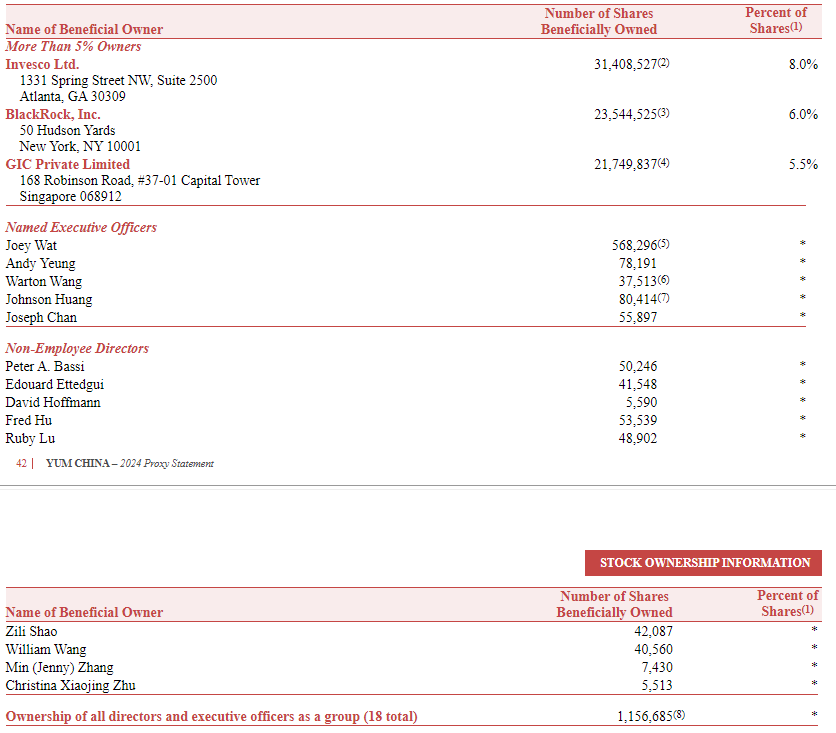This screenshot has width=836, height=733.
Task: Select the name 'Edouard Ettedgui'
Action: coord(54,385)
